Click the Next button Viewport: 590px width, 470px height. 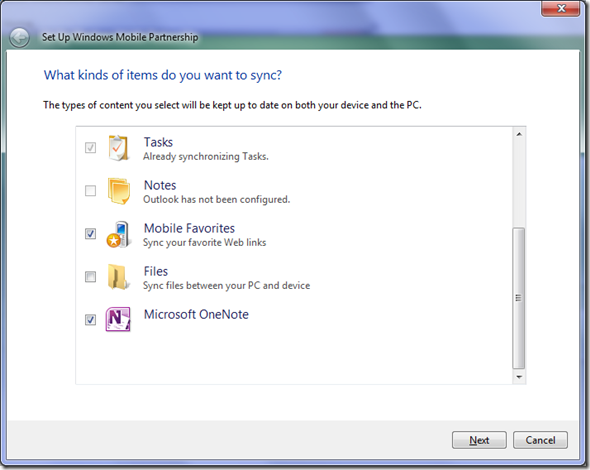479,440
